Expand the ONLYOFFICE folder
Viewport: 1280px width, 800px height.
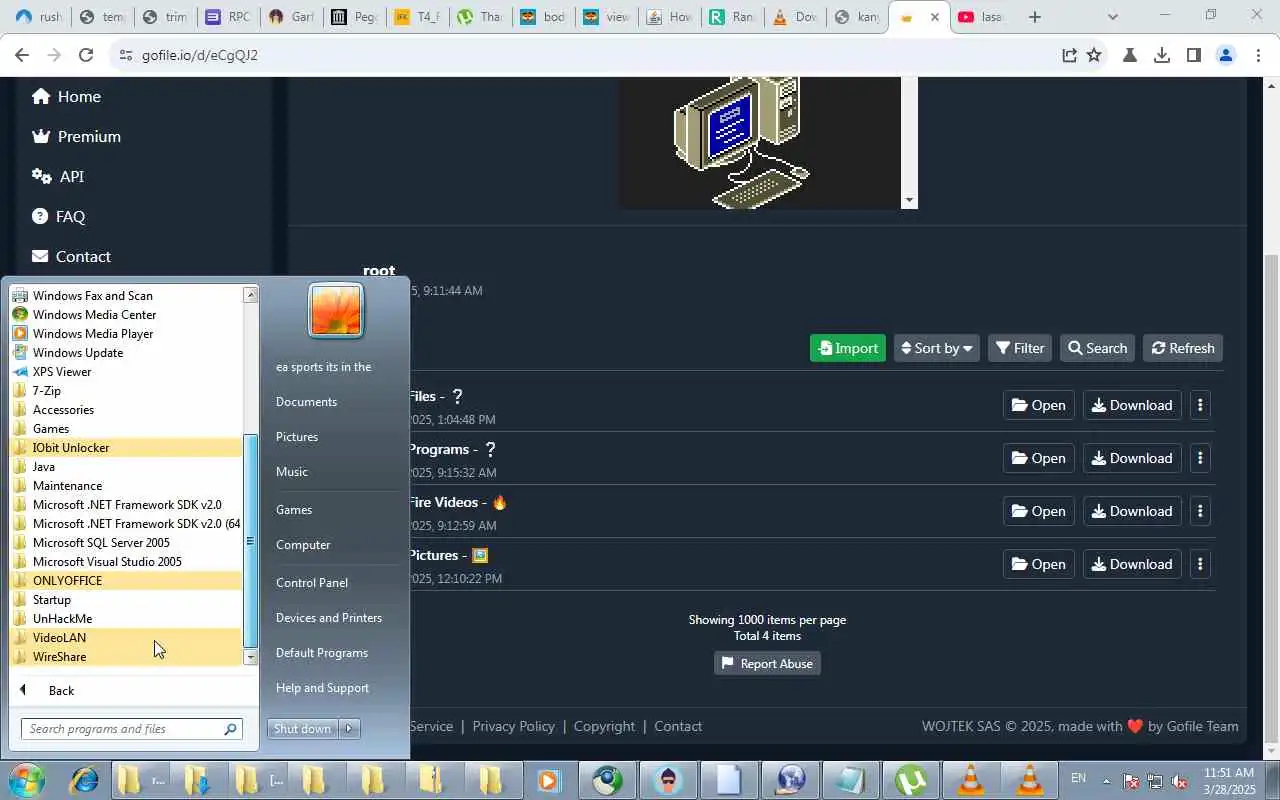pyautogui.click(x=126, y=581)
